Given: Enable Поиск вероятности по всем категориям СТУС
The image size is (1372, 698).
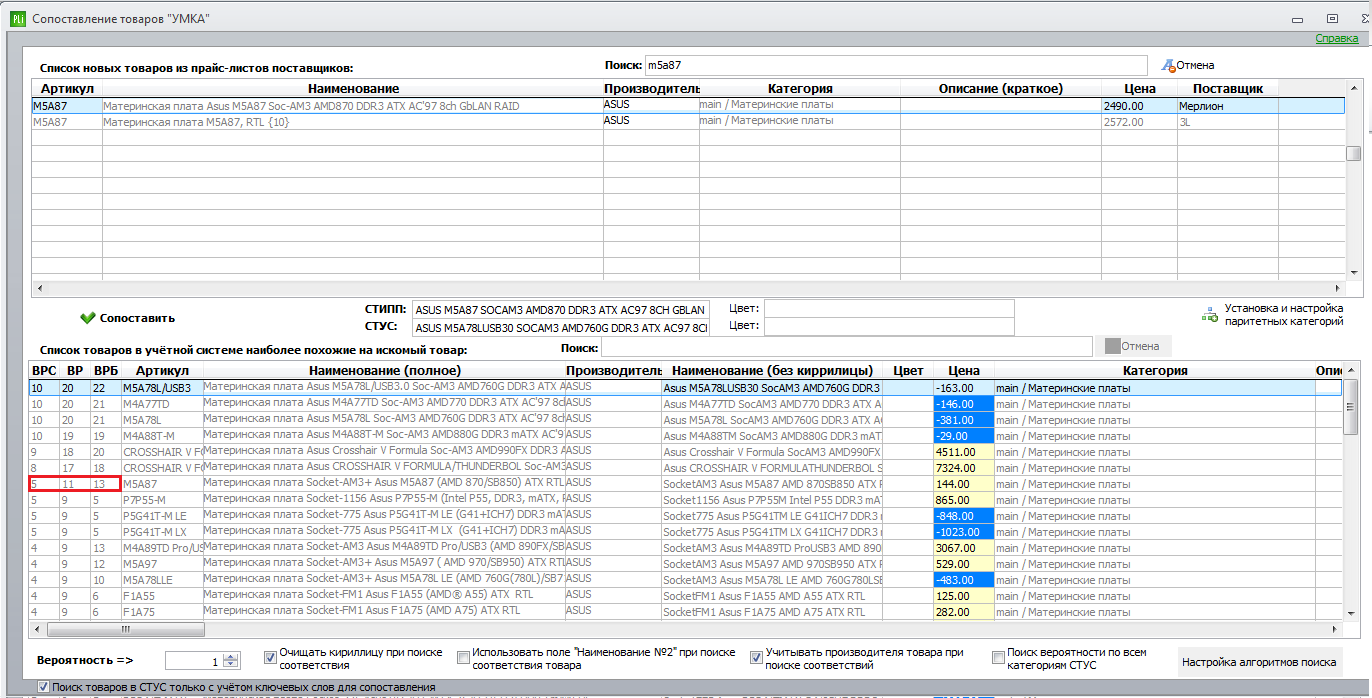Looking at the screenshot, I should 998,657.
